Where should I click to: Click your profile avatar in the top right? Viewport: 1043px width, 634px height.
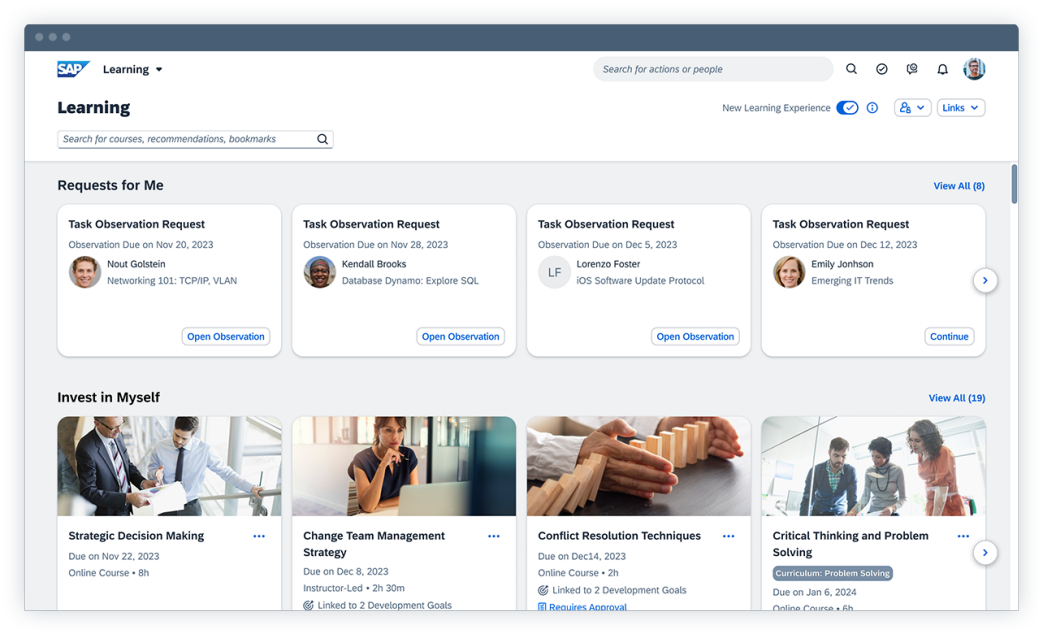(x=974, y=69)
